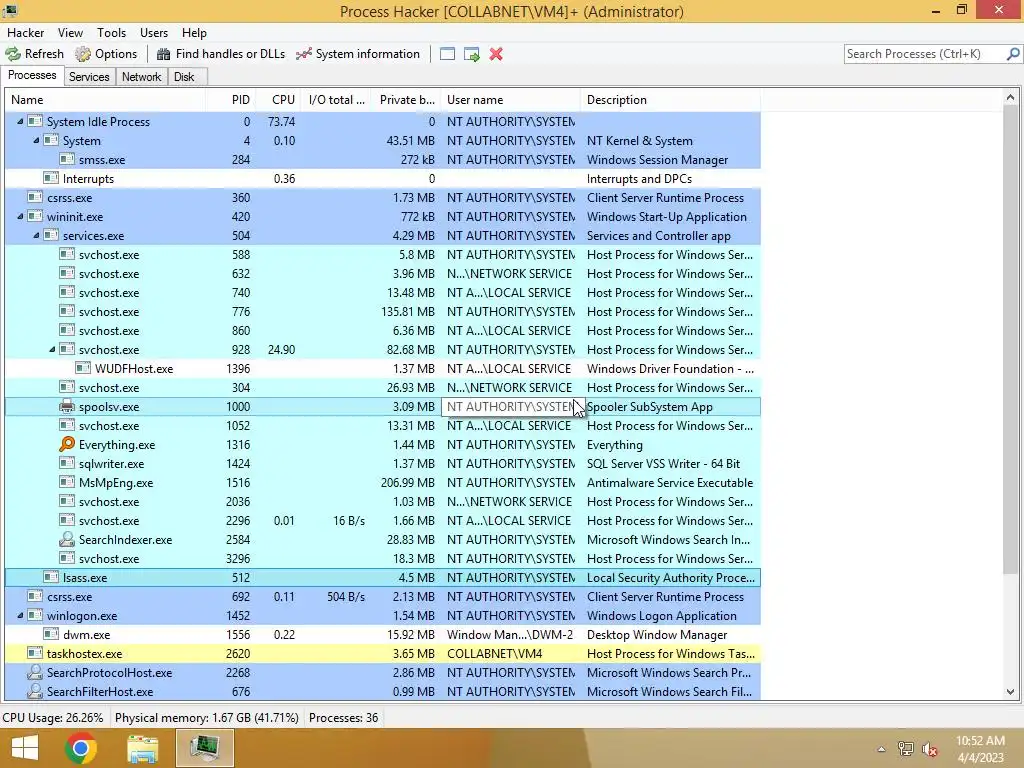The image size is (1024, 768).
Task: Collapse the System Idle Process tree
Action: click(20, 121)
